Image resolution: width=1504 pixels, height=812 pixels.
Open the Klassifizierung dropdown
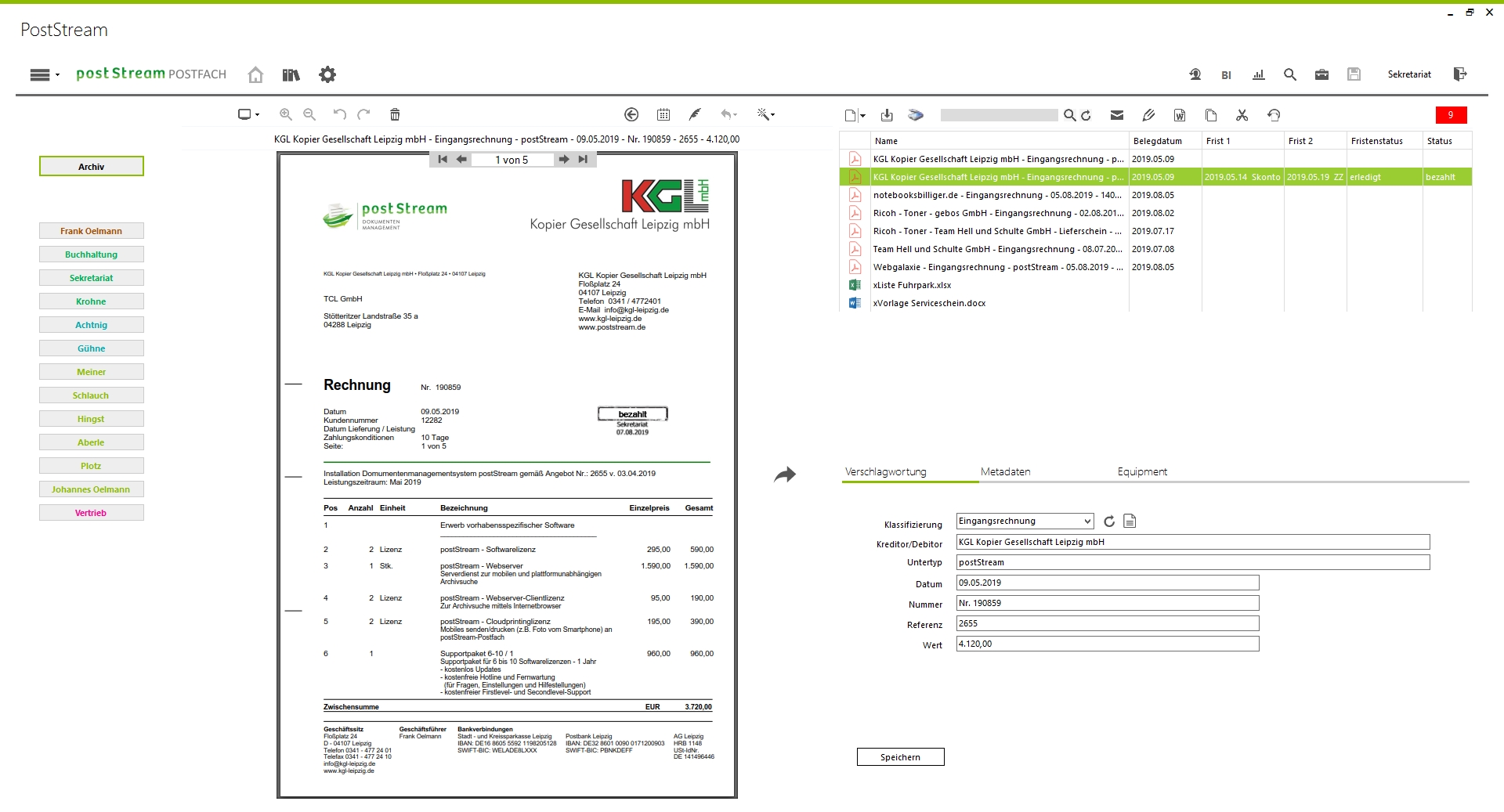[1025, 521]
